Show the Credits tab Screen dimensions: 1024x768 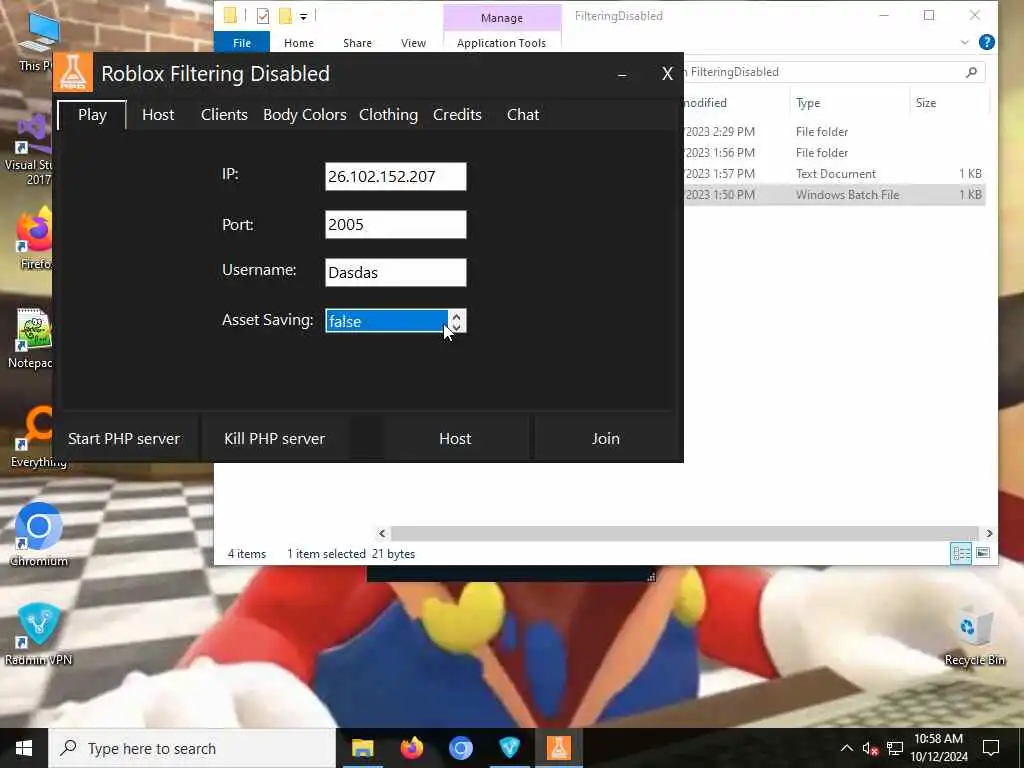tap(457, 115)
